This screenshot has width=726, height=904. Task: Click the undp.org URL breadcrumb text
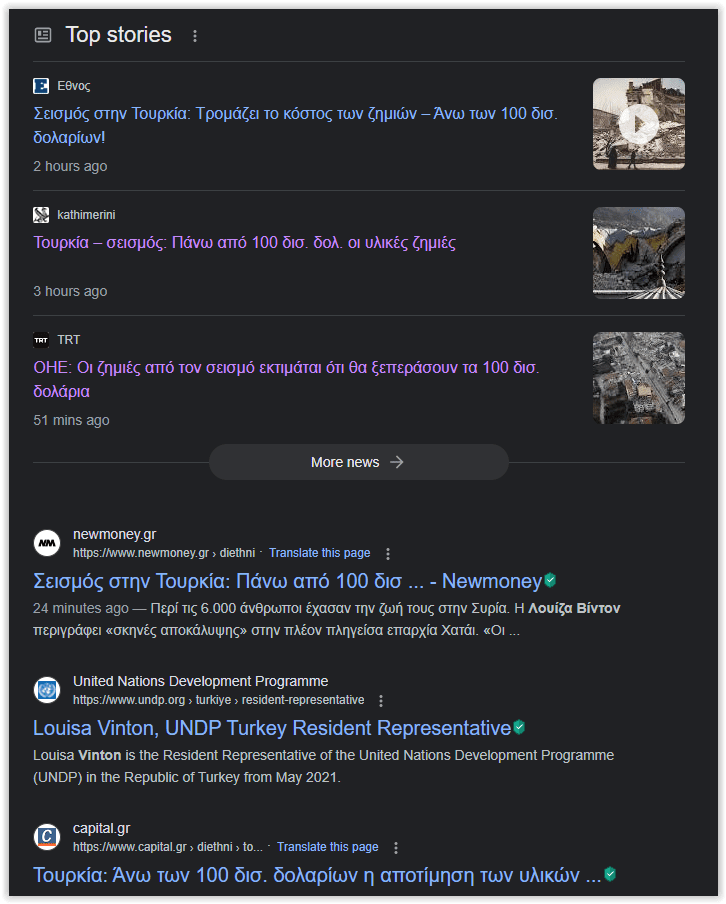tap(219, 700)
